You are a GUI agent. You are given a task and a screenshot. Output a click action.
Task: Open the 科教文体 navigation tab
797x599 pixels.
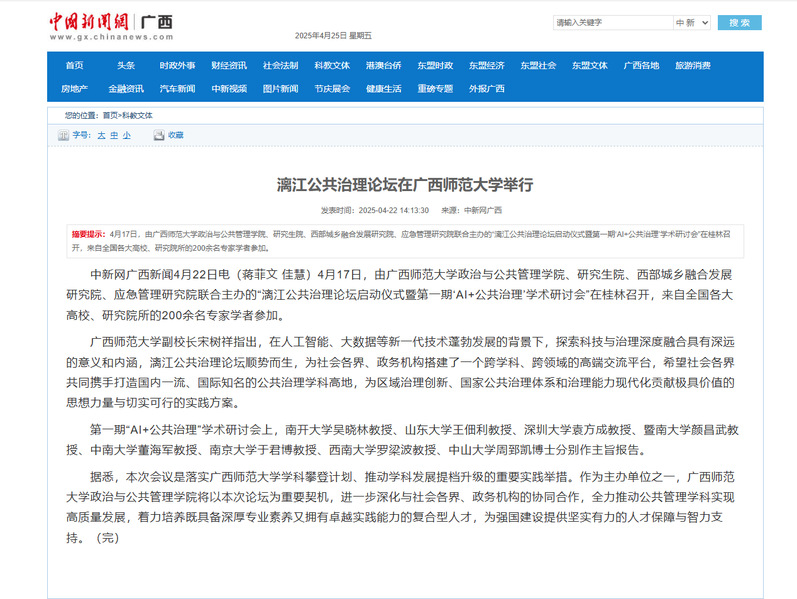[332, 65]
